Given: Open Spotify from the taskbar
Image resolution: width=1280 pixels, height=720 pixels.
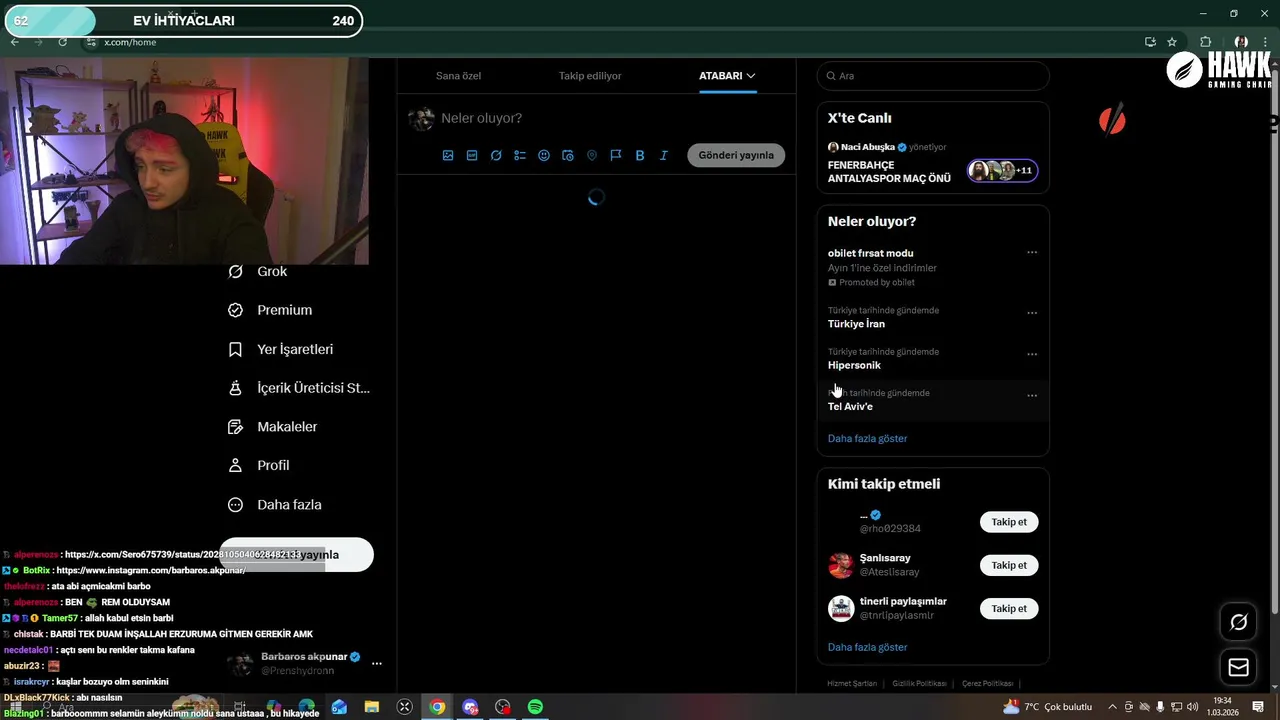Looking at the screenshot, I should pyautogui.click(x=535, y=707).
